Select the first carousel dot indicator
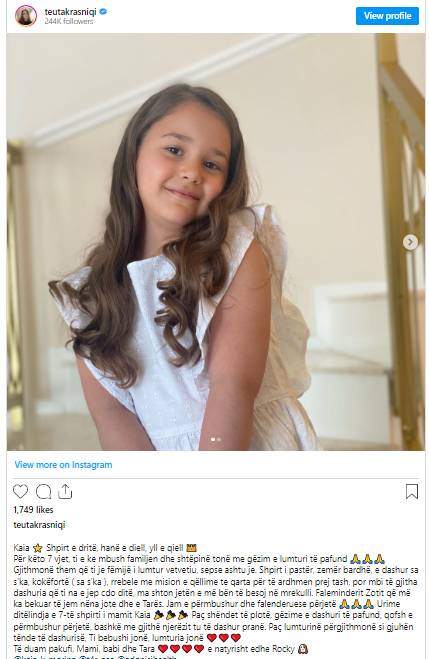This screenshot has width=429, height=659. pyautogui.click(x=213, y=439)
